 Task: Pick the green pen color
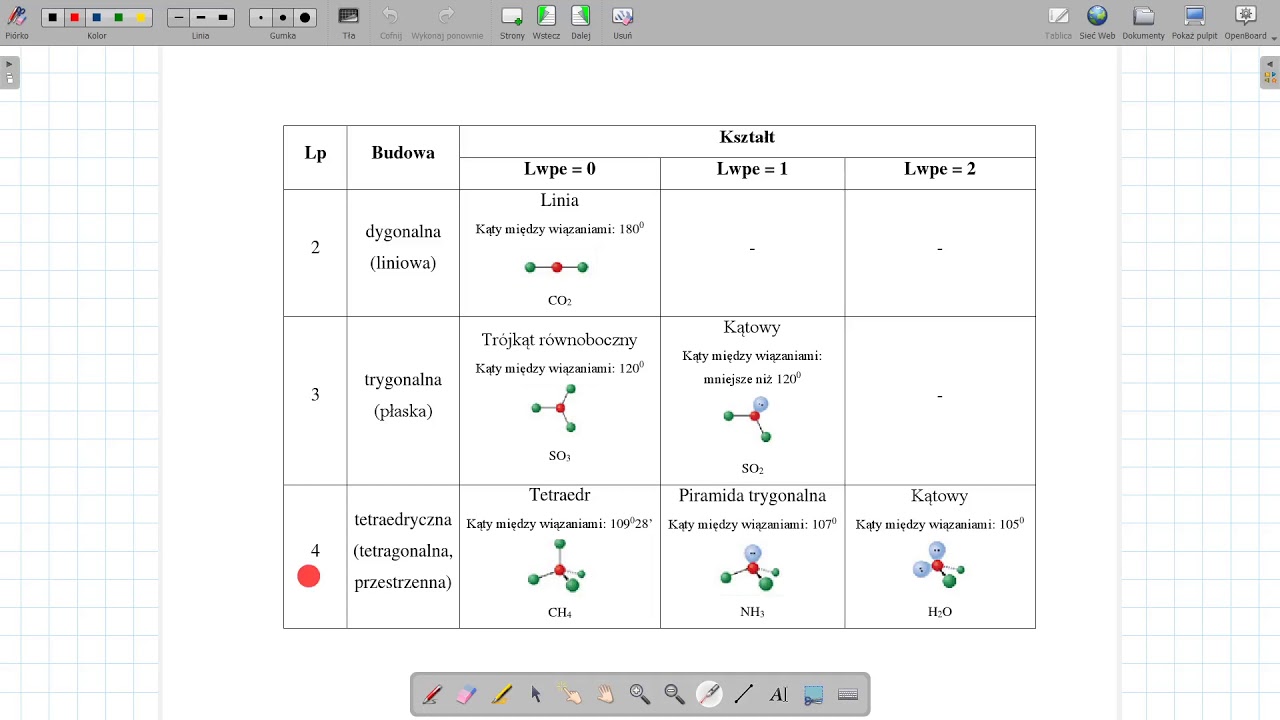(118, 17)
